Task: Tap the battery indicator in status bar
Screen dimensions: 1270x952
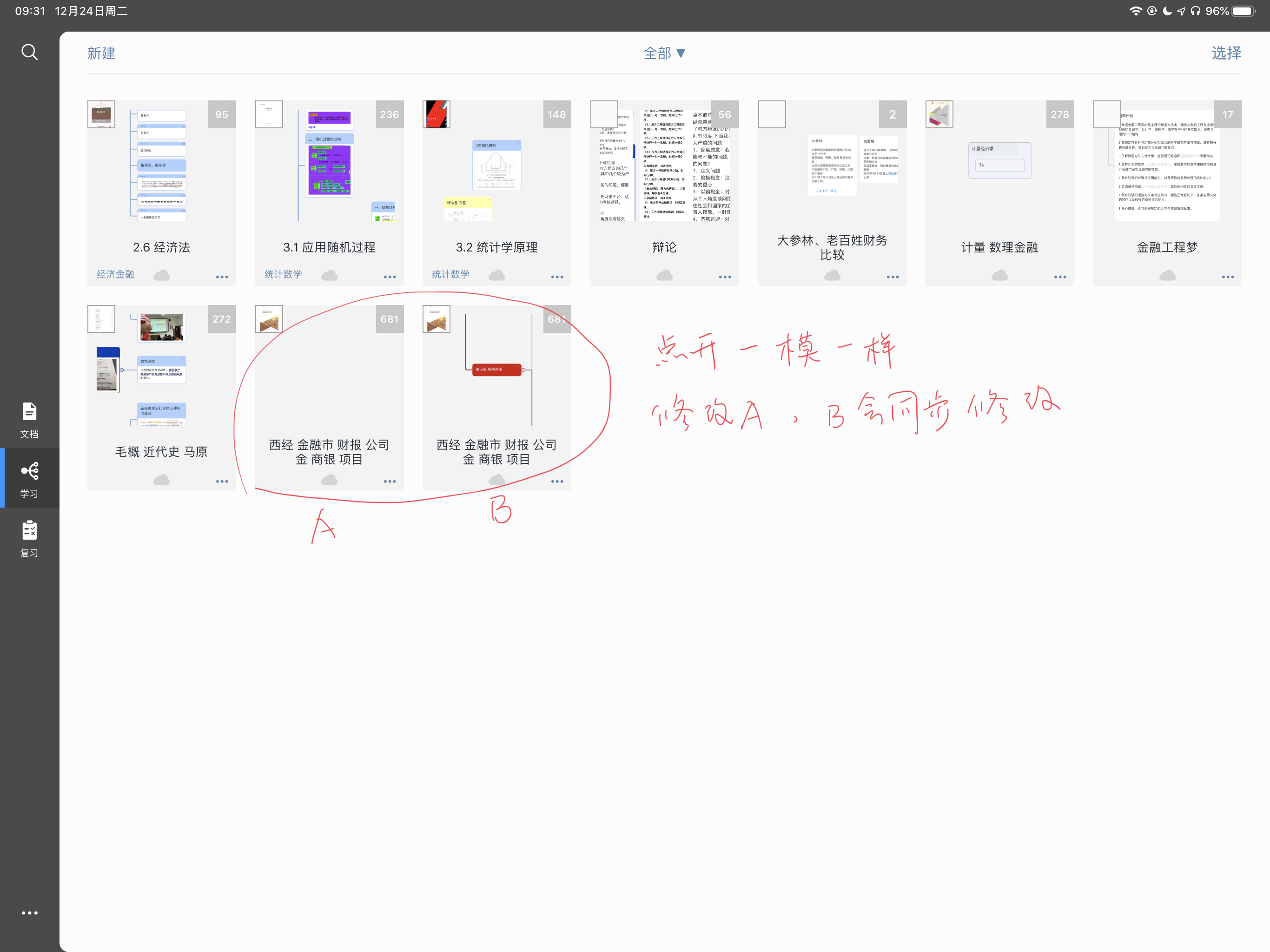Action: (1244, 11)
